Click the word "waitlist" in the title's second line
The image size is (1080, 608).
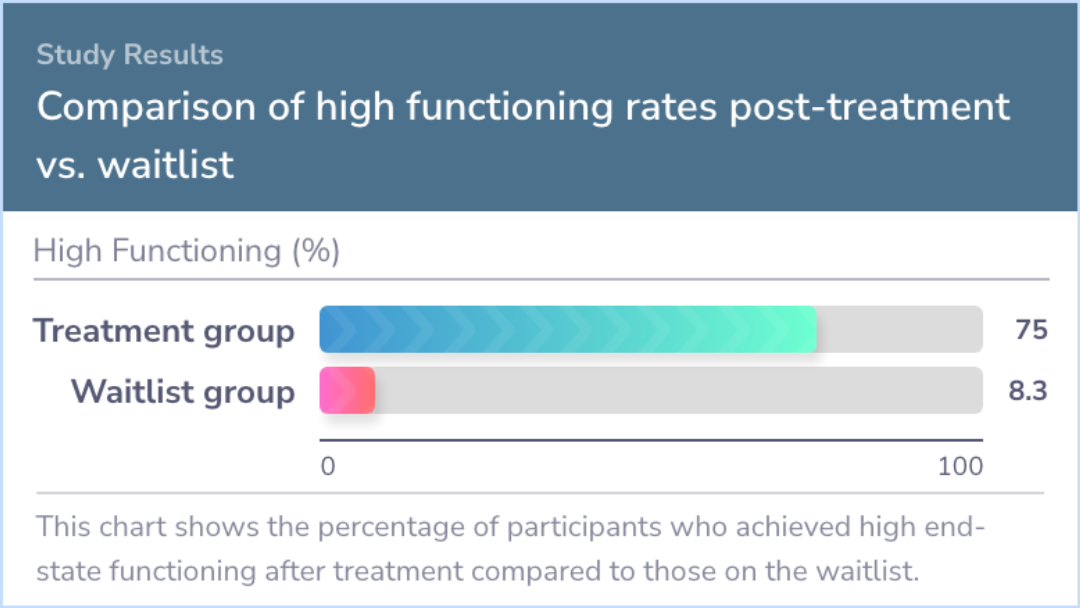point(166,164)
